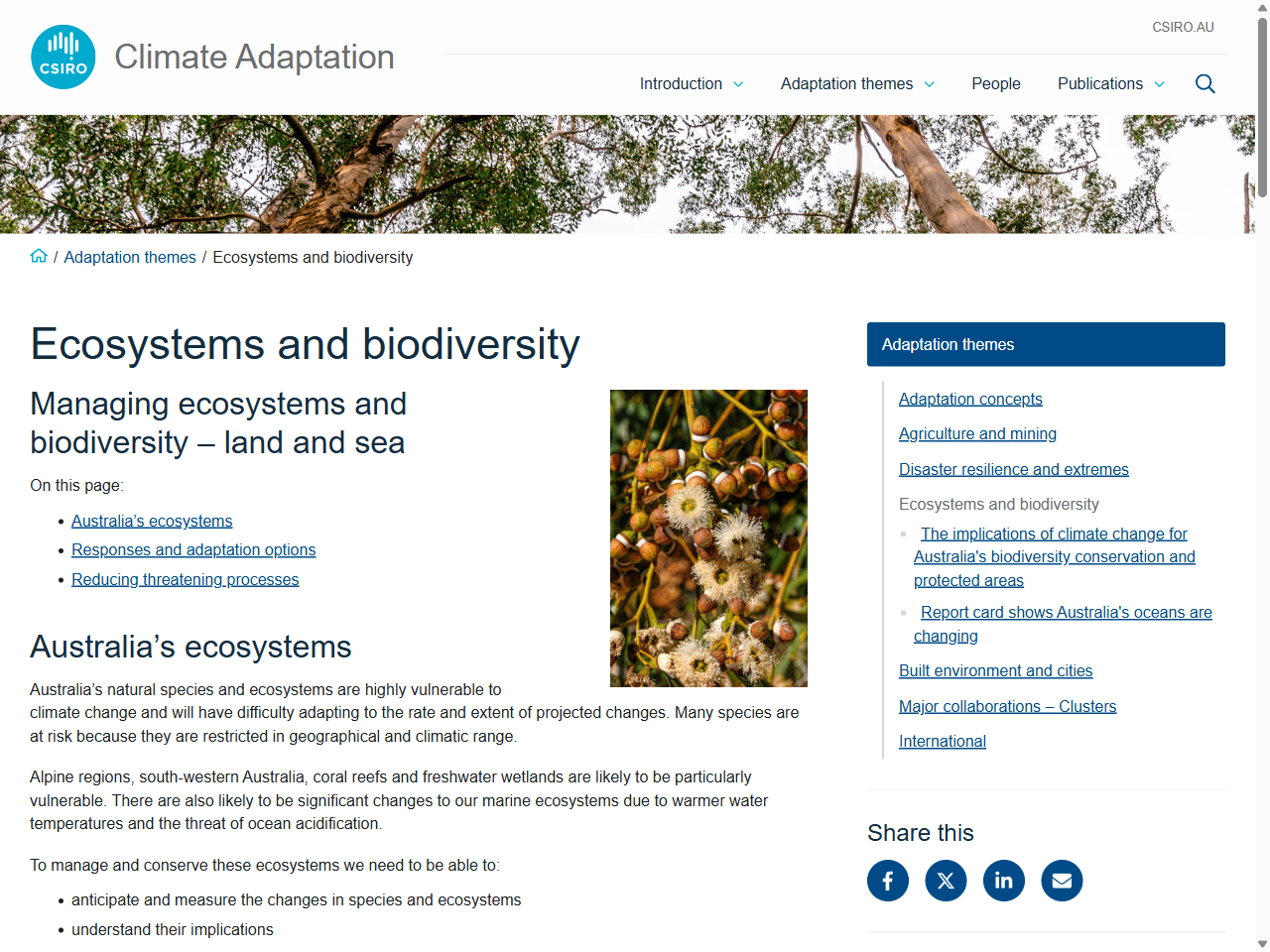This screenshot has height=952, width=1270.
Task: Open Agriculture and mining theme
Action: point(977,433)
